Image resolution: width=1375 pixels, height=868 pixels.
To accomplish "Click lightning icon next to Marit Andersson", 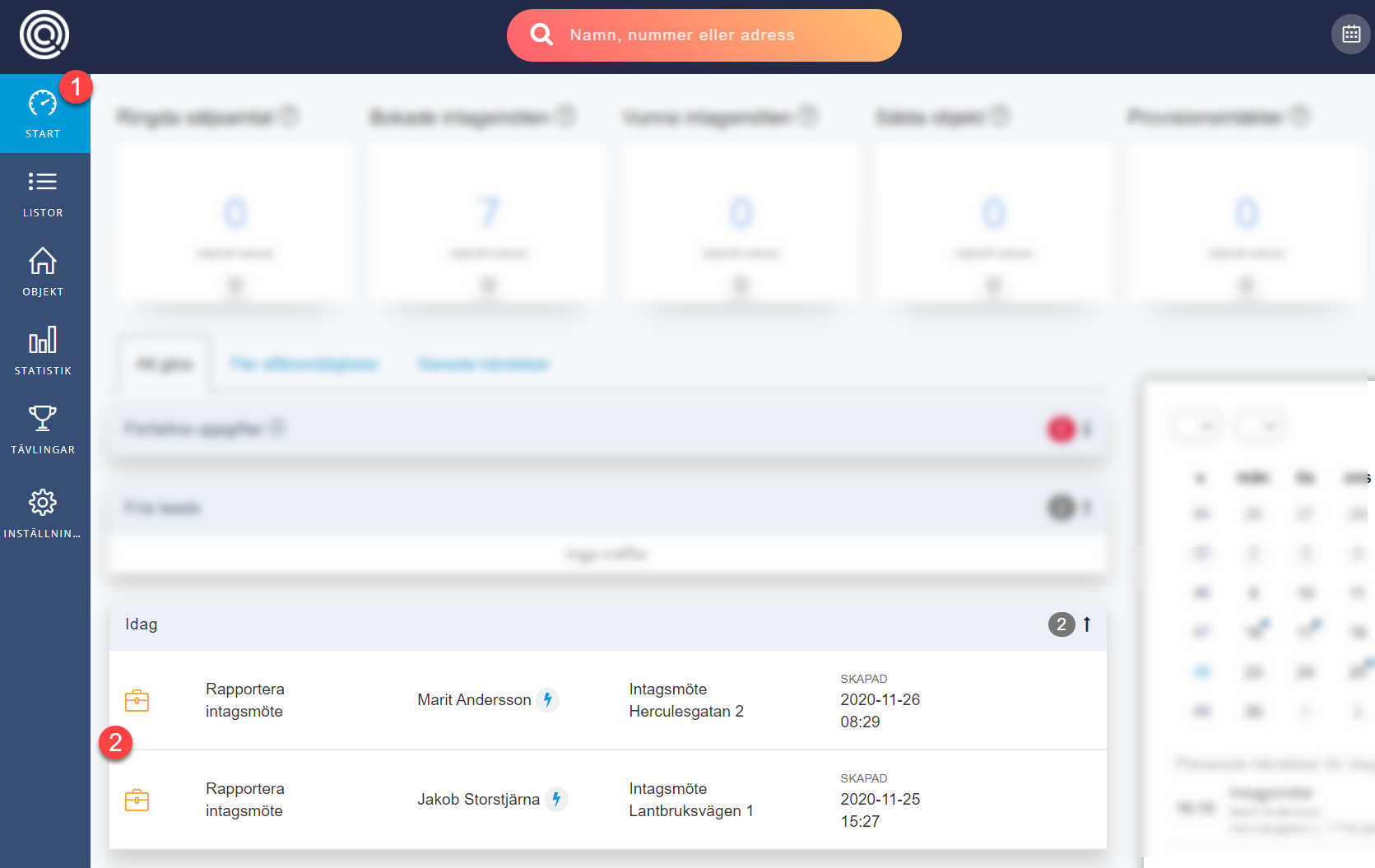I will (547, 700).
